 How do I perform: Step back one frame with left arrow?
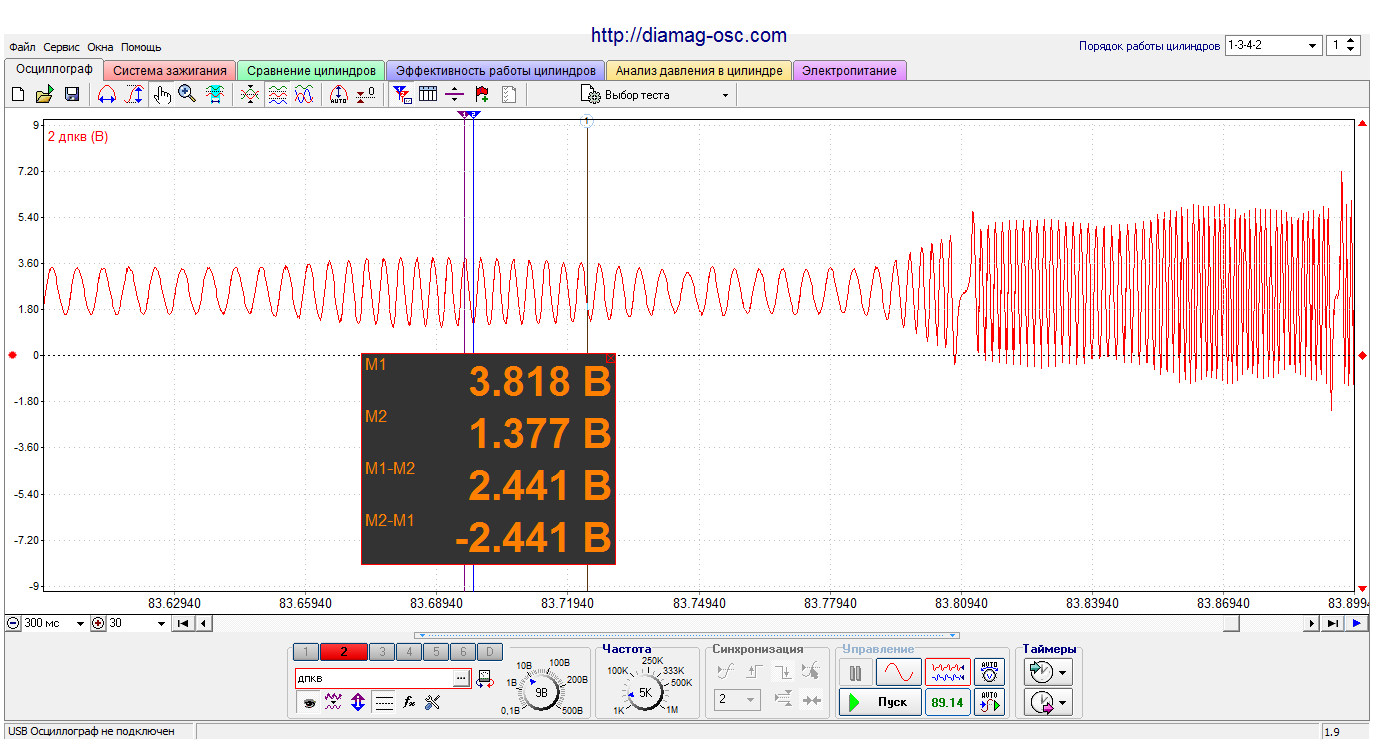(203, 623)
